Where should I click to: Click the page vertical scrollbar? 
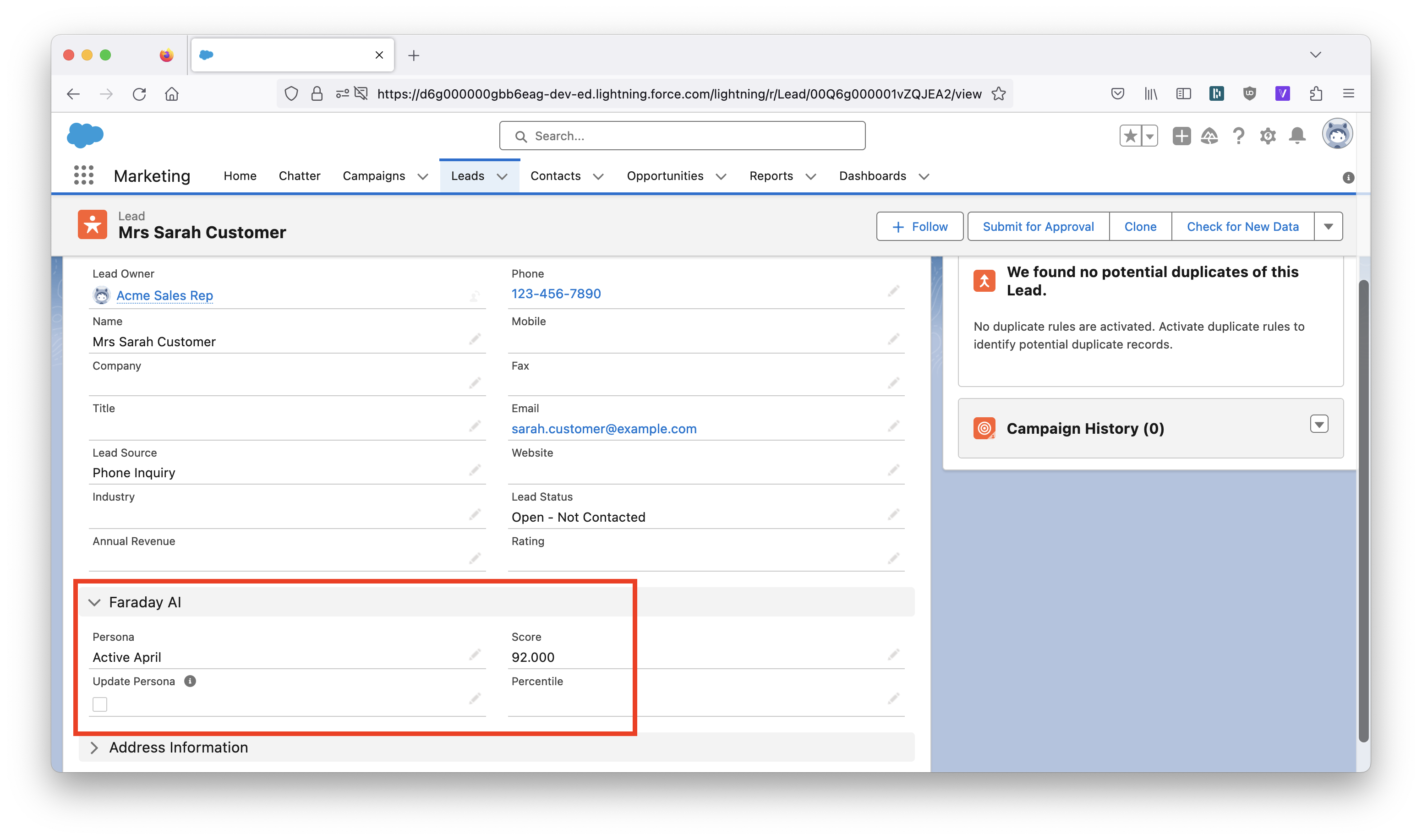pos(1363,509)
